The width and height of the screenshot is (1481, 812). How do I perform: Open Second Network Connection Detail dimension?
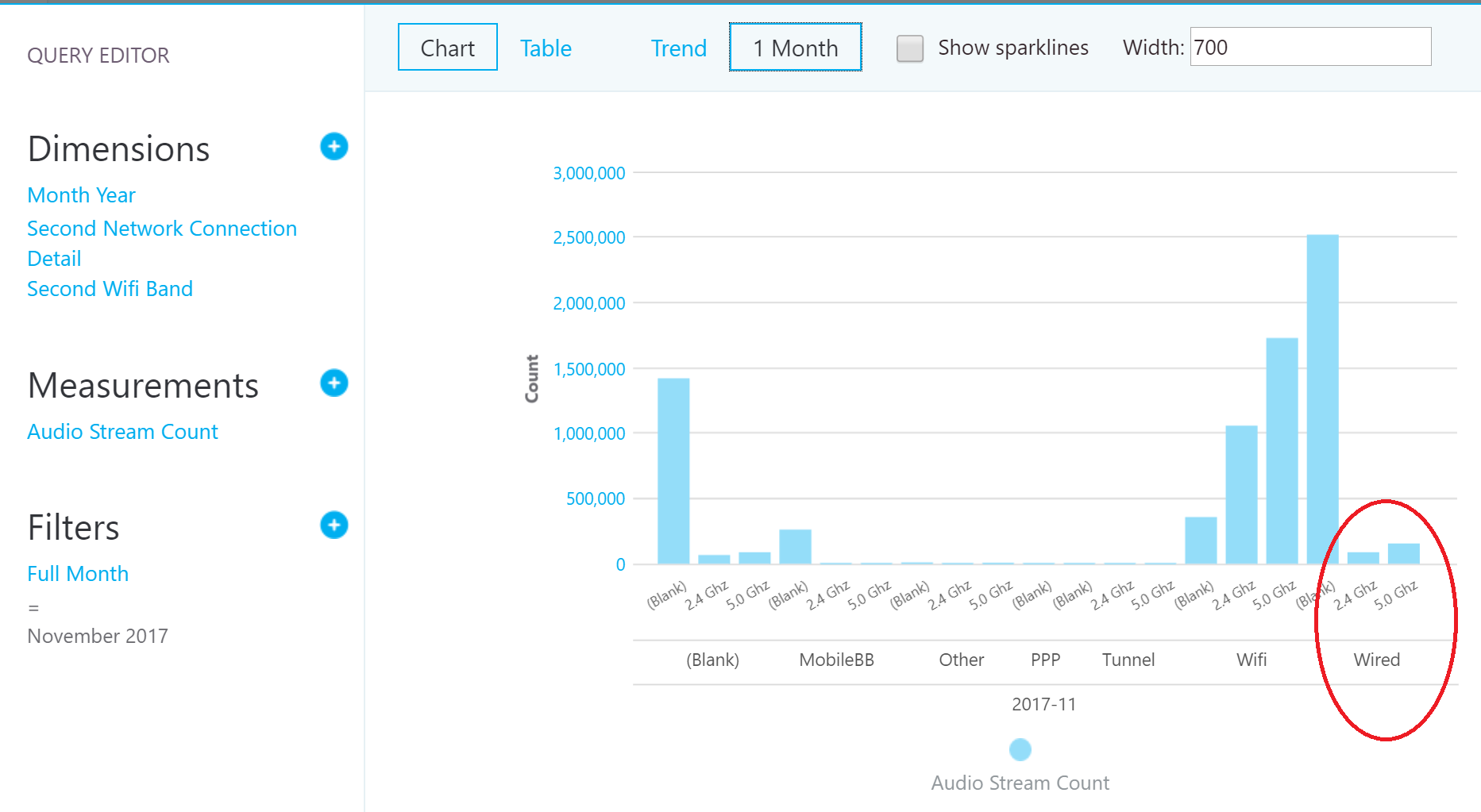162,244
